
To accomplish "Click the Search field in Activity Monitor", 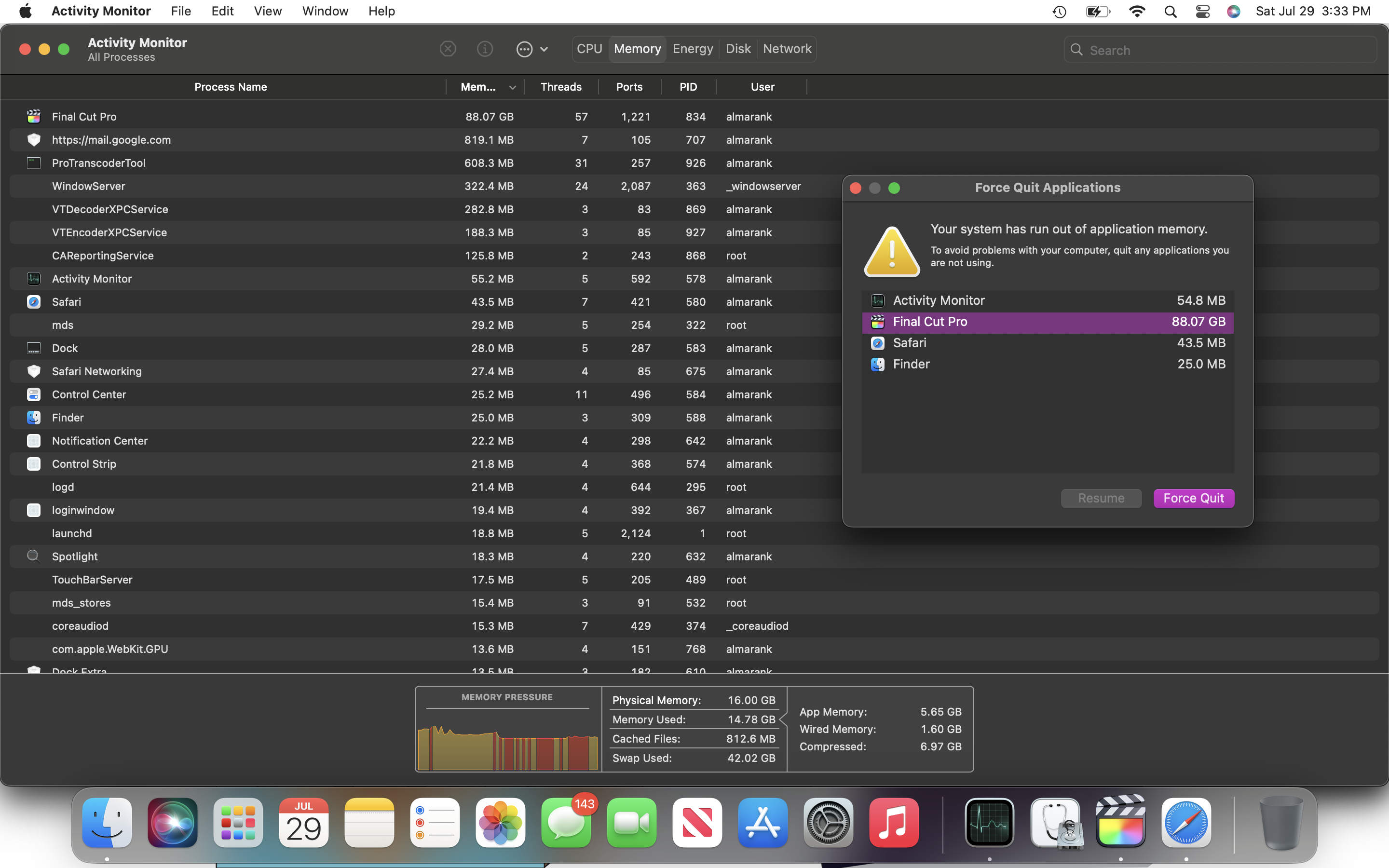I will tap(1228, 51).
